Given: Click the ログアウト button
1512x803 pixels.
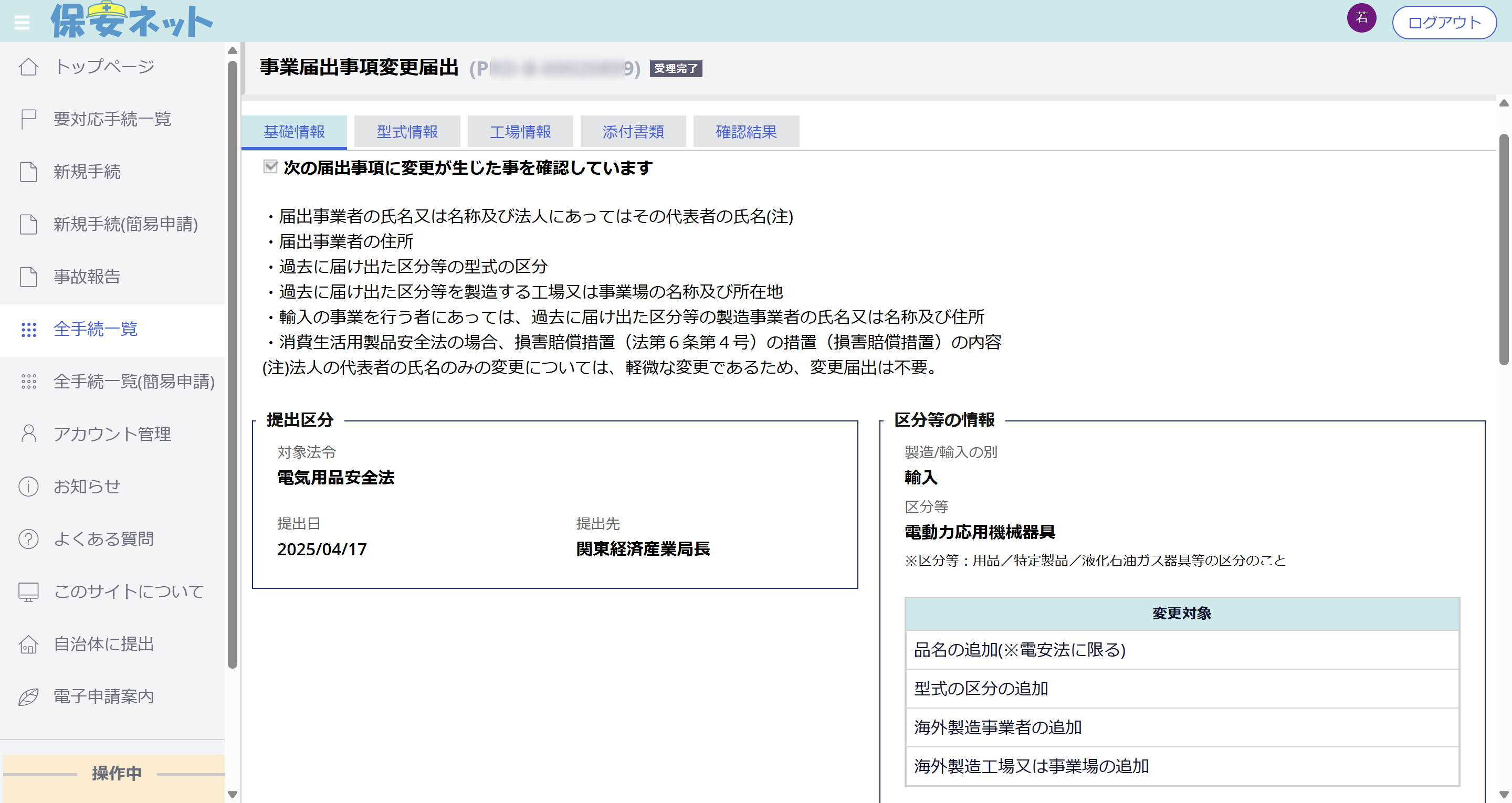Looking at the screenshot, I should [x=1443, y=23].
